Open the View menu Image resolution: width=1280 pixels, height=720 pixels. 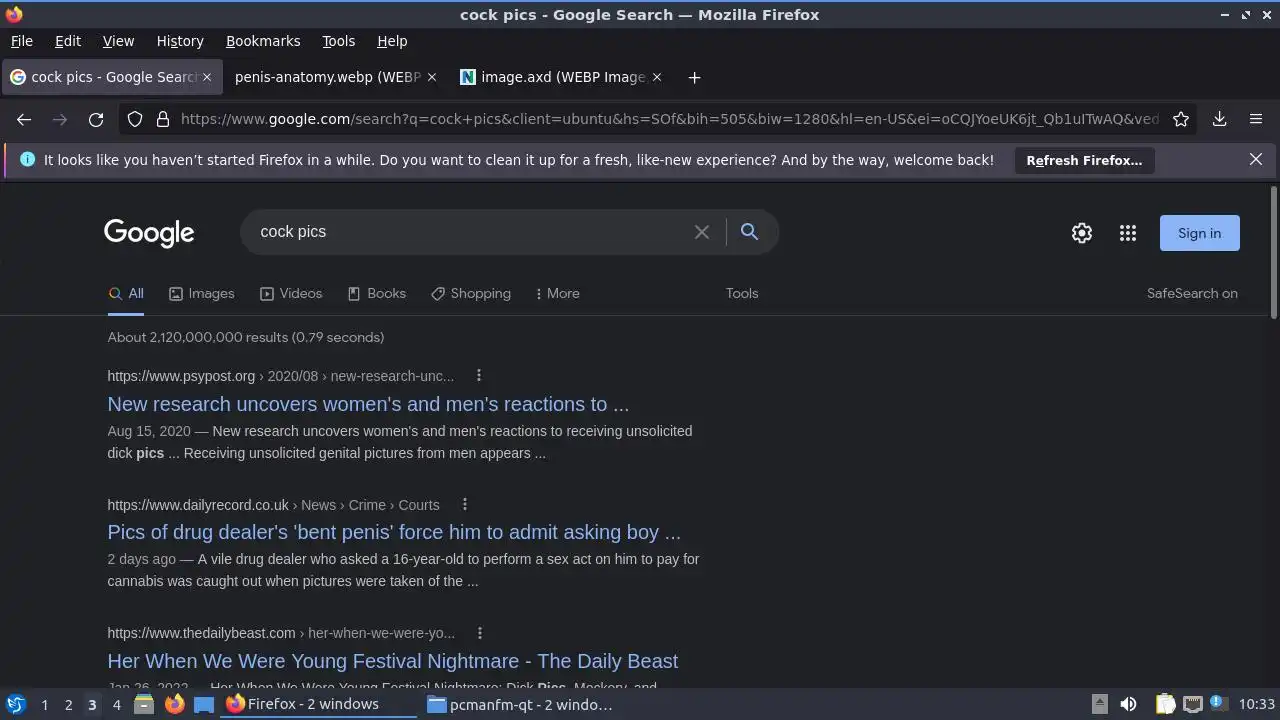click(x=118, y=41)
